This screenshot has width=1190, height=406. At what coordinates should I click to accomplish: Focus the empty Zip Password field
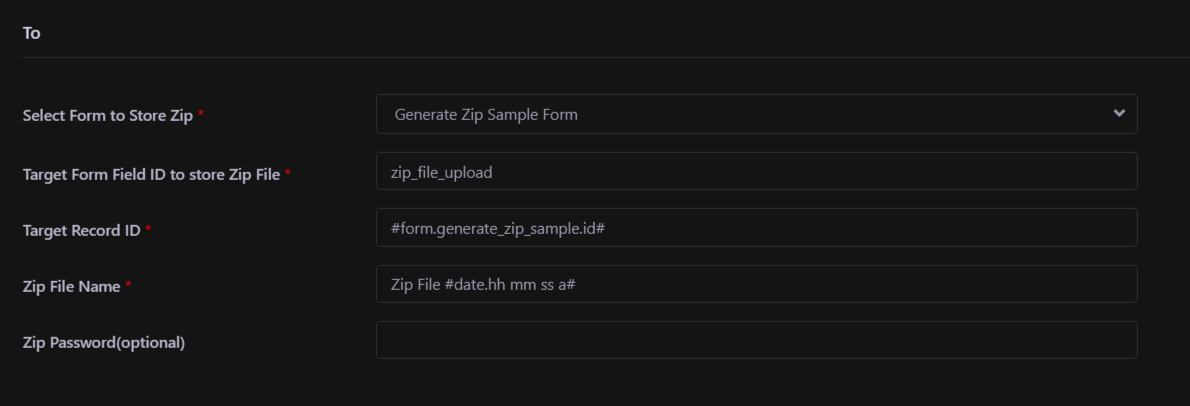756,341
